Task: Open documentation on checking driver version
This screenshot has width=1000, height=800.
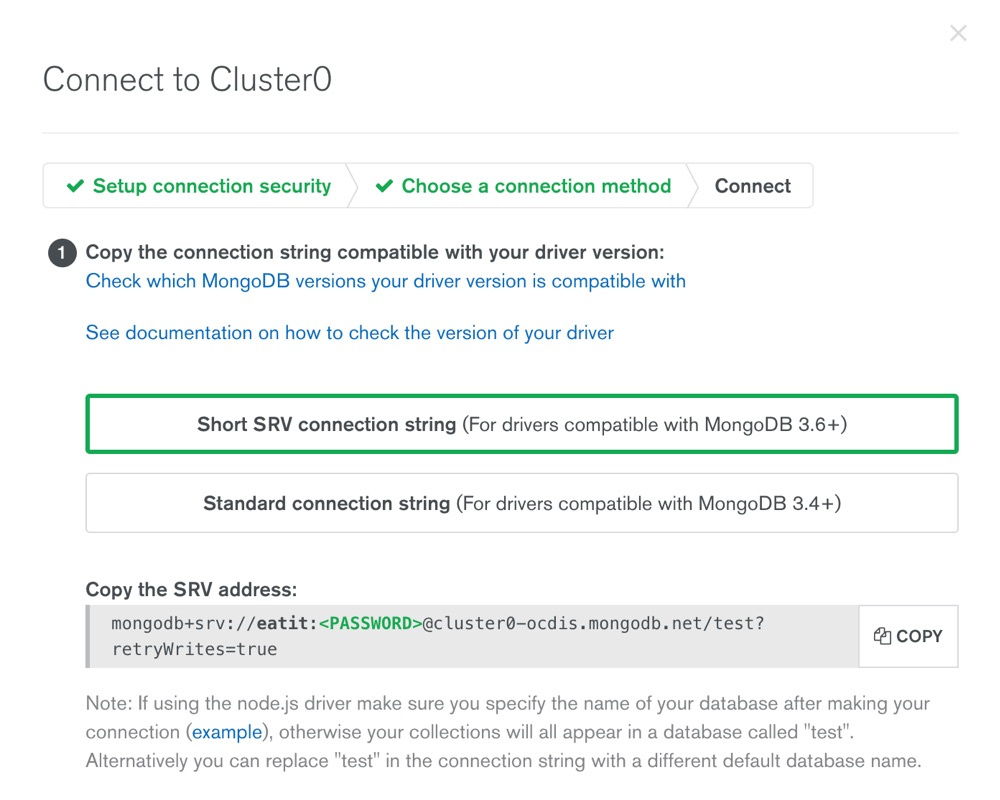Action: tap(348, 333)
